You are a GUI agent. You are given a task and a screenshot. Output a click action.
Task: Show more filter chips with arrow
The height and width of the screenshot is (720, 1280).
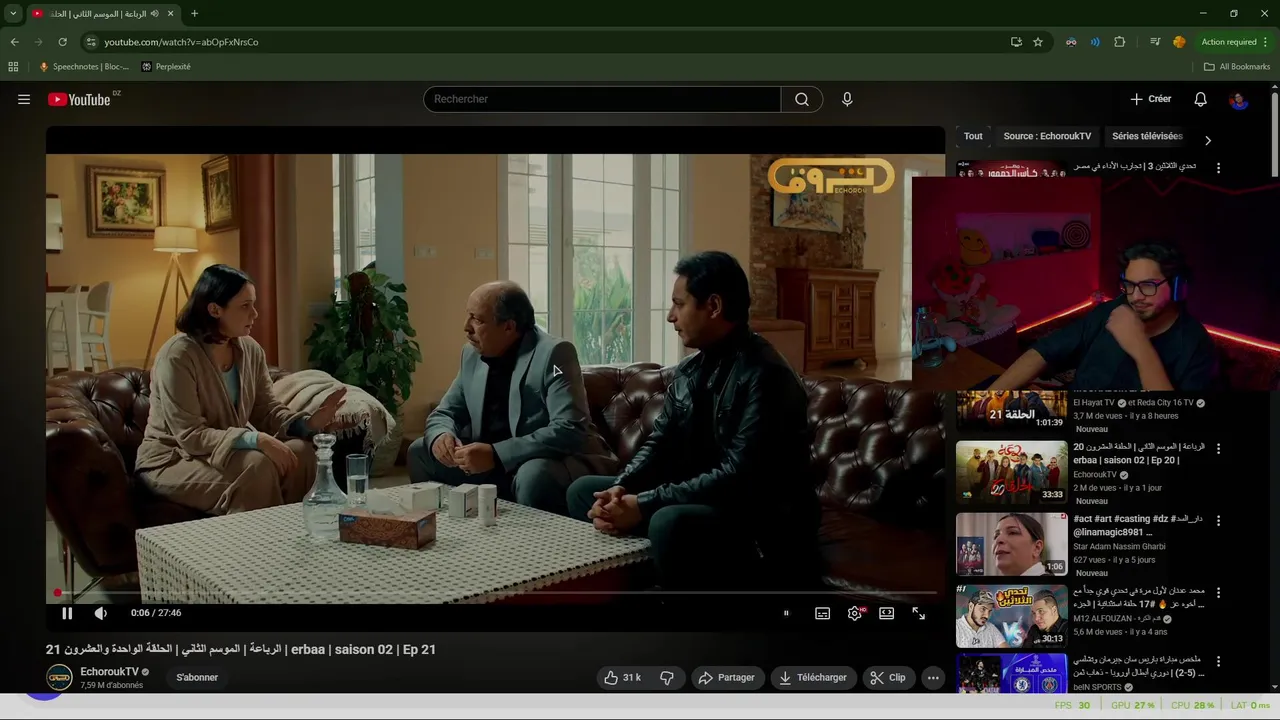(x=1207, y=140)
